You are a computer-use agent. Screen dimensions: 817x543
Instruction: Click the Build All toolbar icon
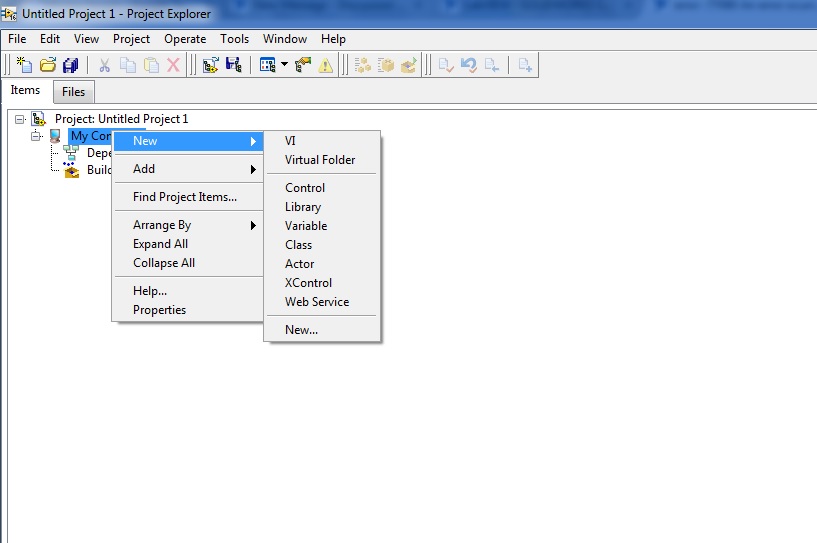[363, 65]
